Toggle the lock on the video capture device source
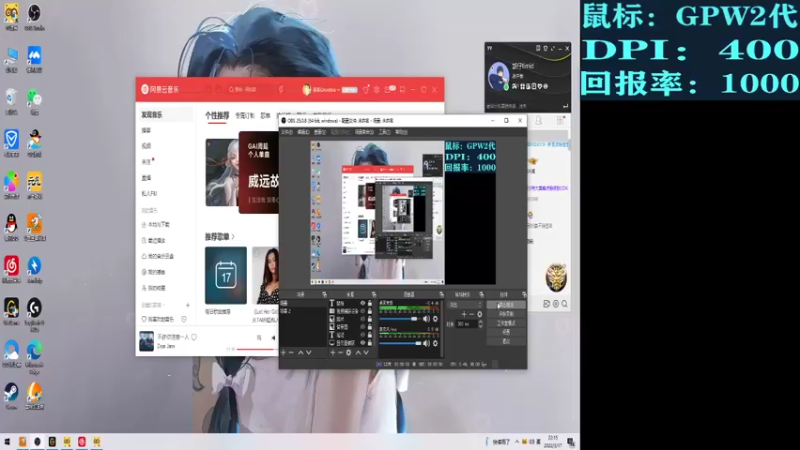This screenshot has height=450, width=800. tap(370, 311)
